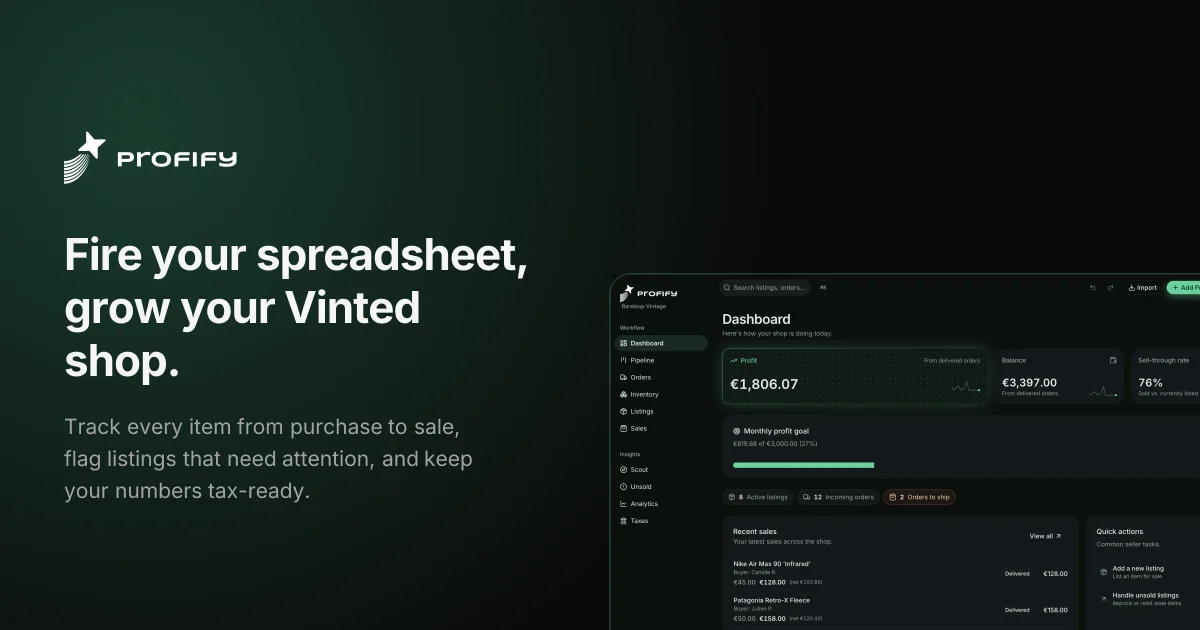Open the Balance card wallet icon
The height and width of the screenshot is (630, 1200).
[1113, 360]
